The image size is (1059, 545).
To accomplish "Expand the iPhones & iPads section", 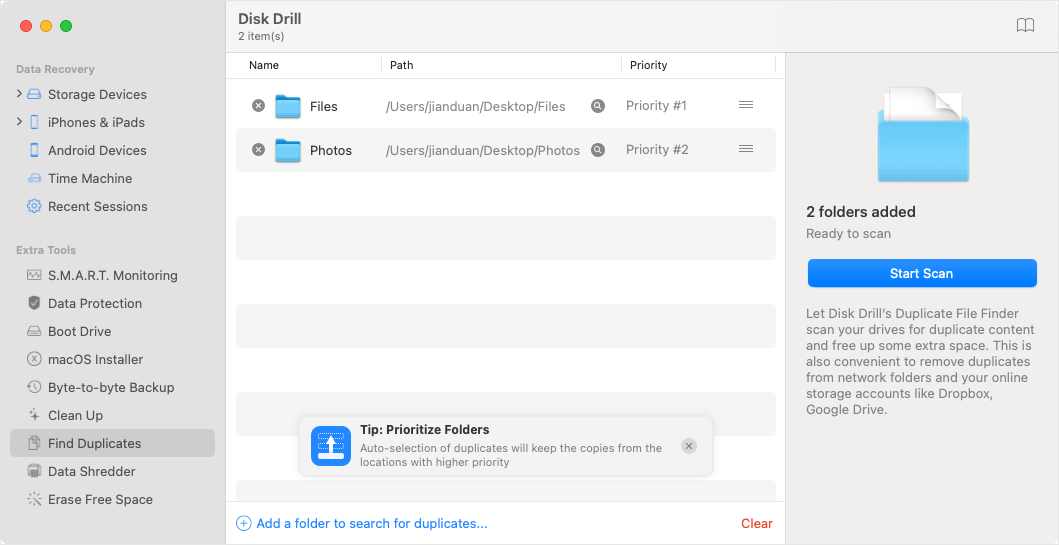I will 19,122.
